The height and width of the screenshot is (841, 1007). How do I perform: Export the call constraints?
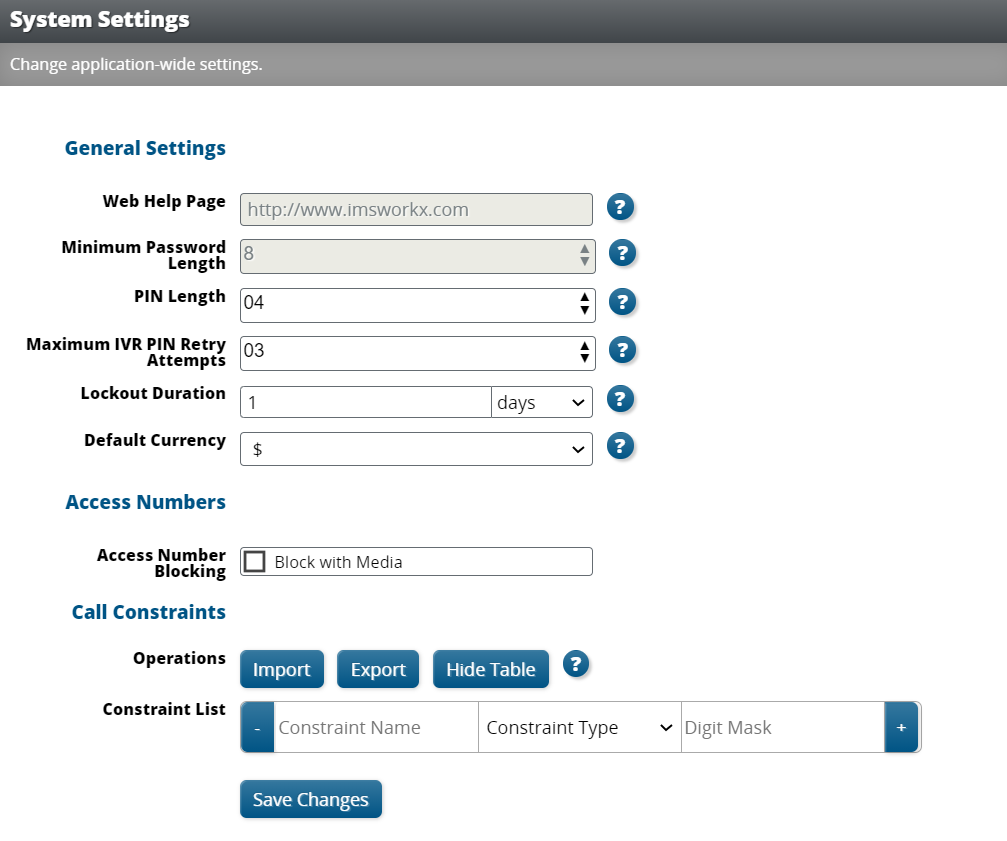(x=377, y=669)
